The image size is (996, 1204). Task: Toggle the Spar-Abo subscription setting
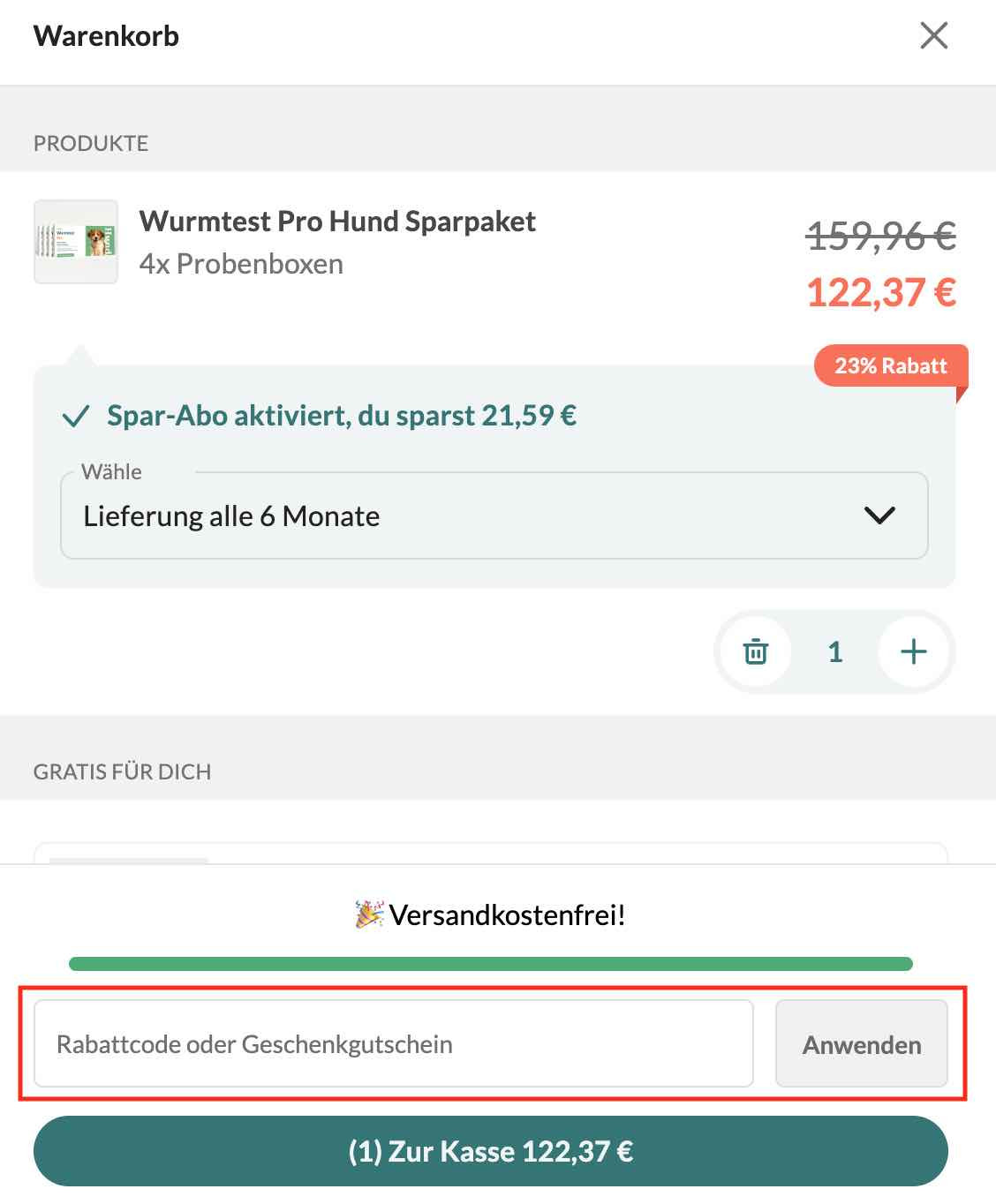click(341, 415)
